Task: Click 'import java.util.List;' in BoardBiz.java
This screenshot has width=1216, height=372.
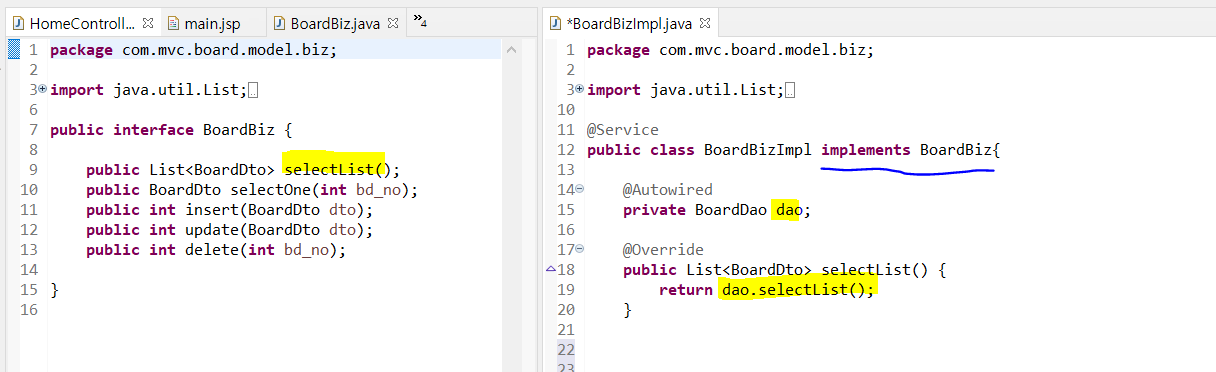Action: click(x=148, y=89)
